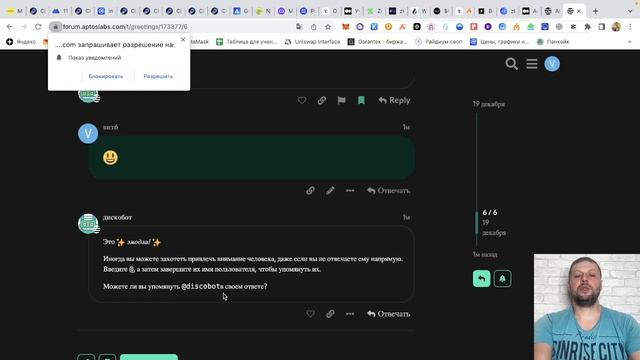Open the дискобот username link
This screenshot has height=360, width=640.
point(117,218)
